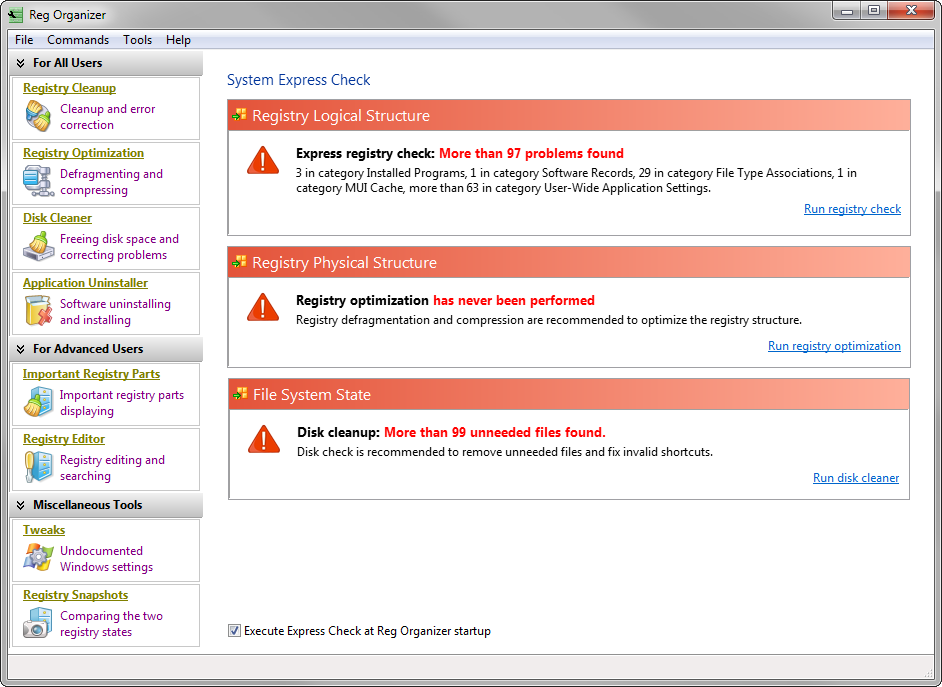The image size is (942, 687).
Task: Open the Tools menu
Action: [138, 40]
